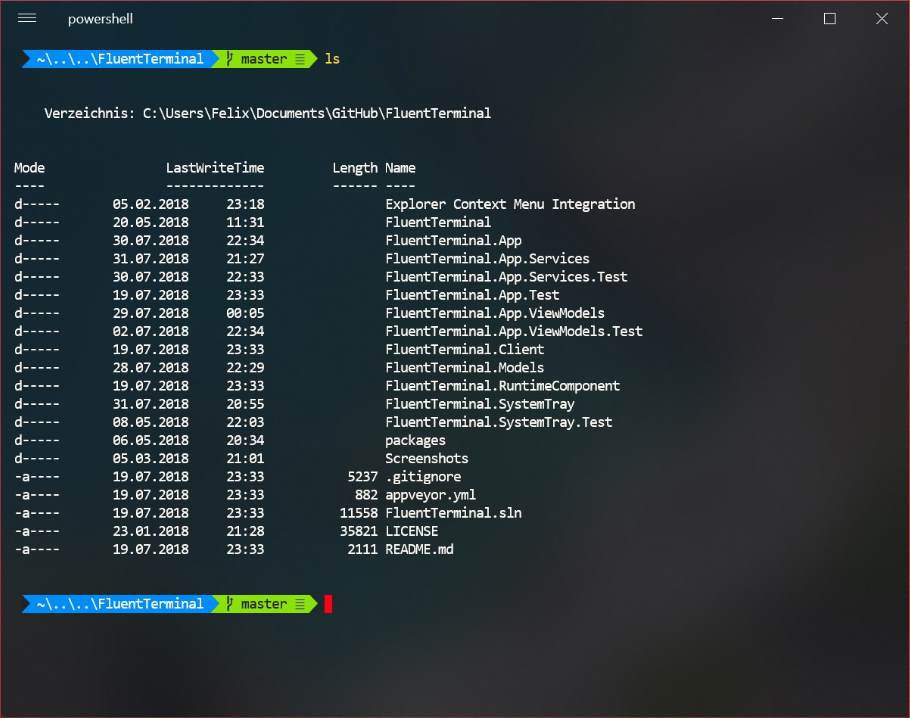Open the hamburger menu next to the powershell title
Viewport: 910px width, 718px height.
point(27,19)
